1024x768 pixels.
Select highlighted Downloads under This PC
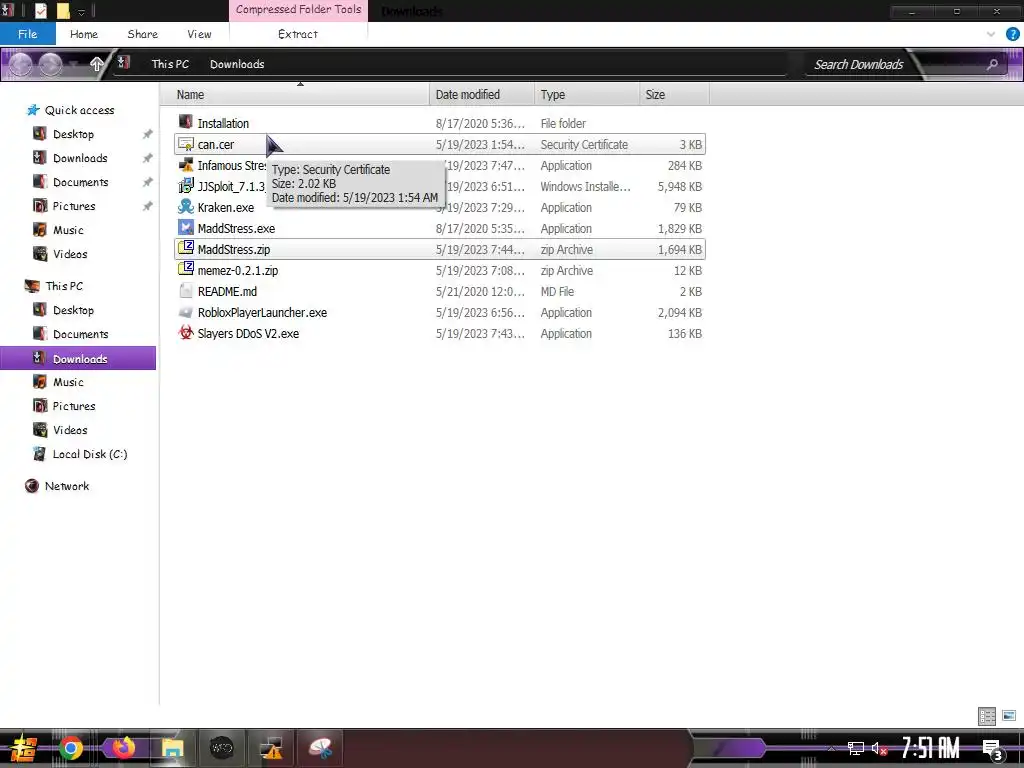78,358
